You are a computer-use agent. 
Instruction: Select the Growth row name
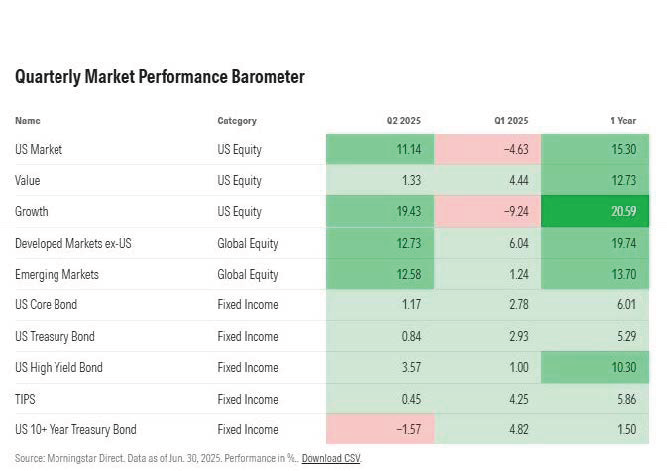(x=32, y=212)
